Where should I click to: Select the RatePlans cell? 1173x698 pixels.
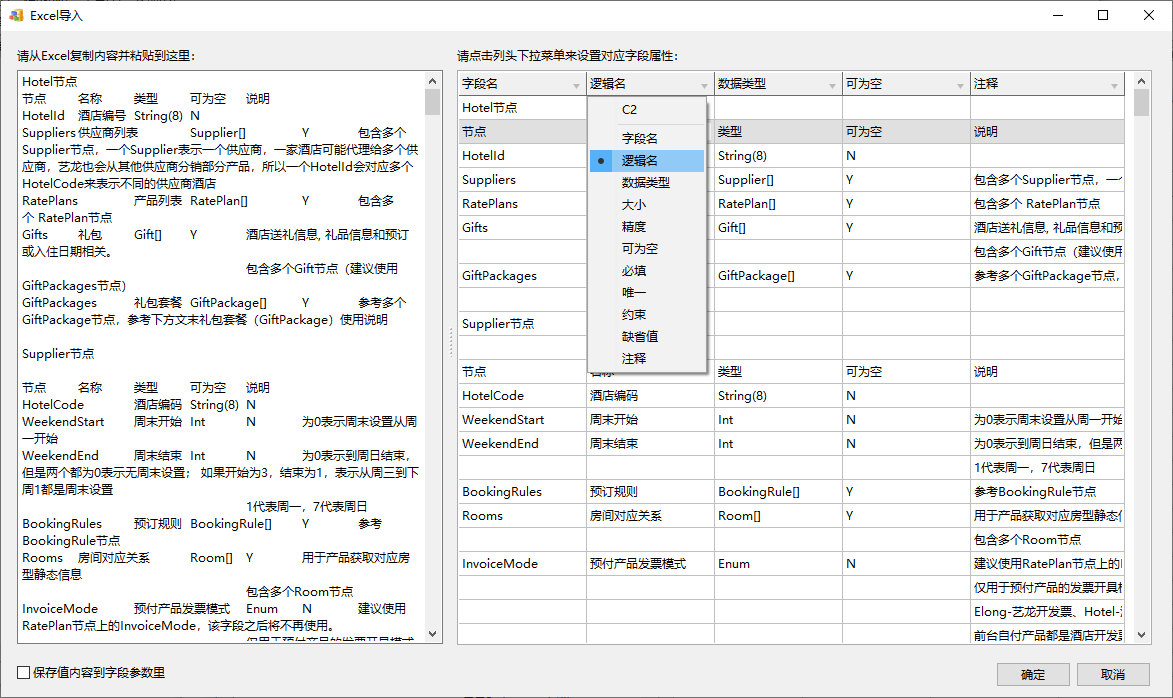(522, 203)
